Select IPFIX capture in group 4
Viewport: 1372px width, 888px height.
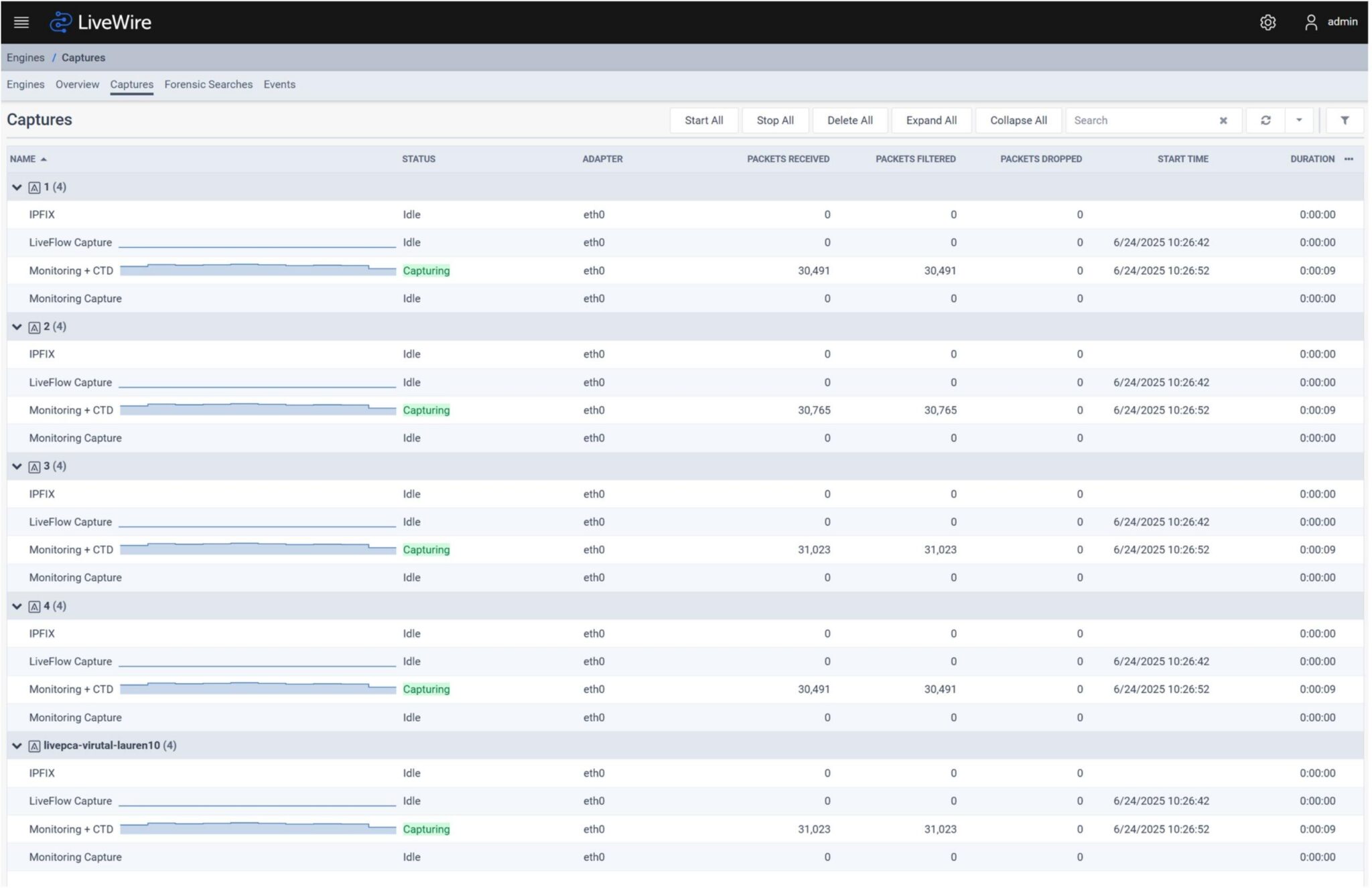(42, 634)
